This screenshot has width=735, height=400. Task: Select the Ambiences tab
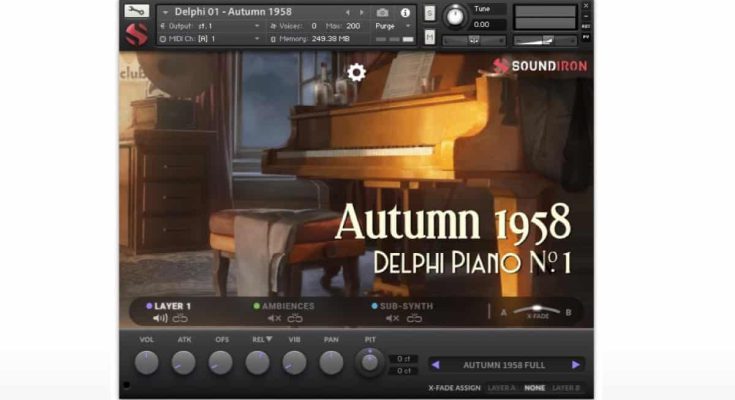coord(288,306)
